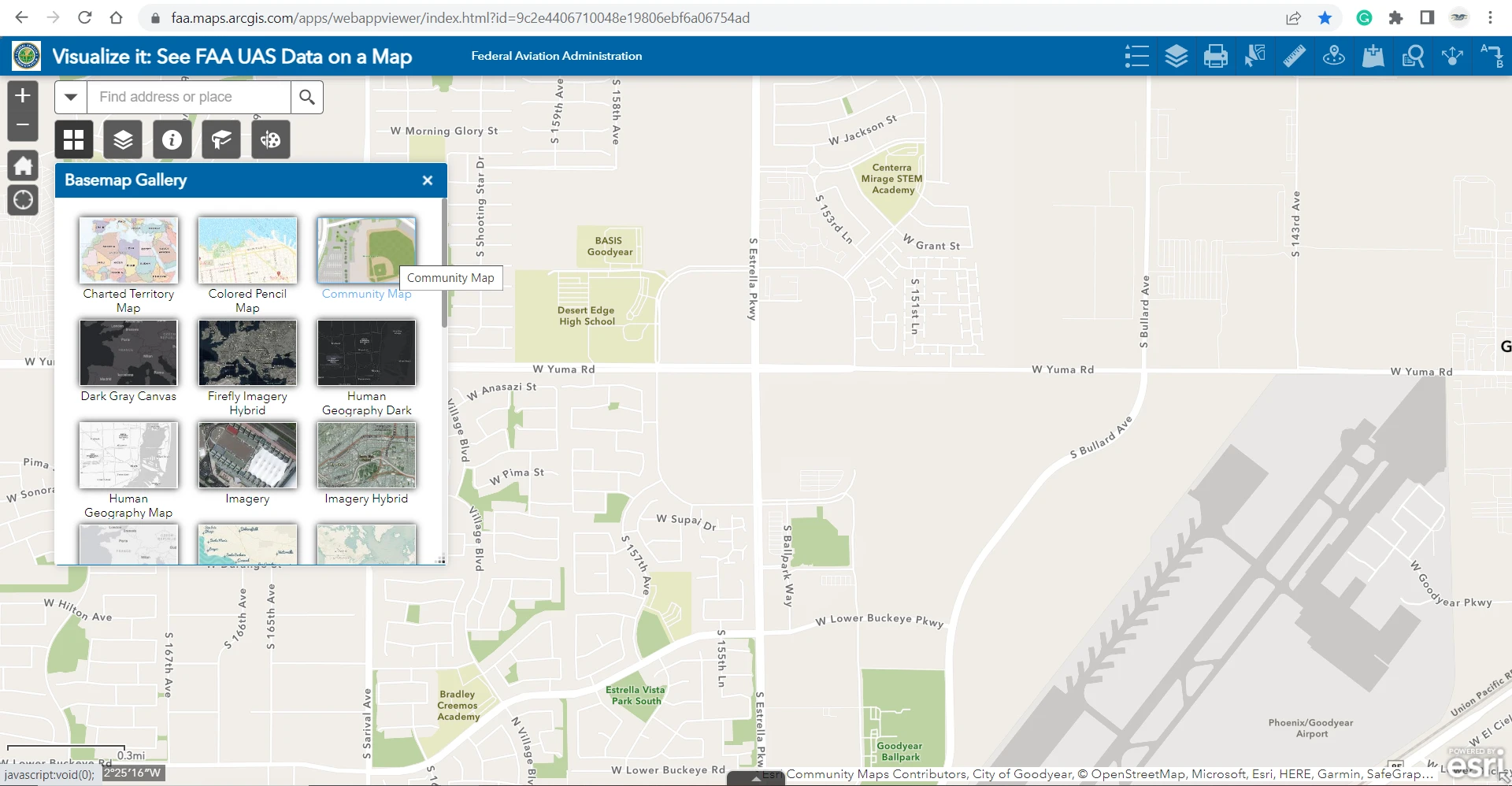Click the Estrella Vista Park South label
Image resolution: width=1512 pixels, height=786 pixels.
[x=636, y=695]
